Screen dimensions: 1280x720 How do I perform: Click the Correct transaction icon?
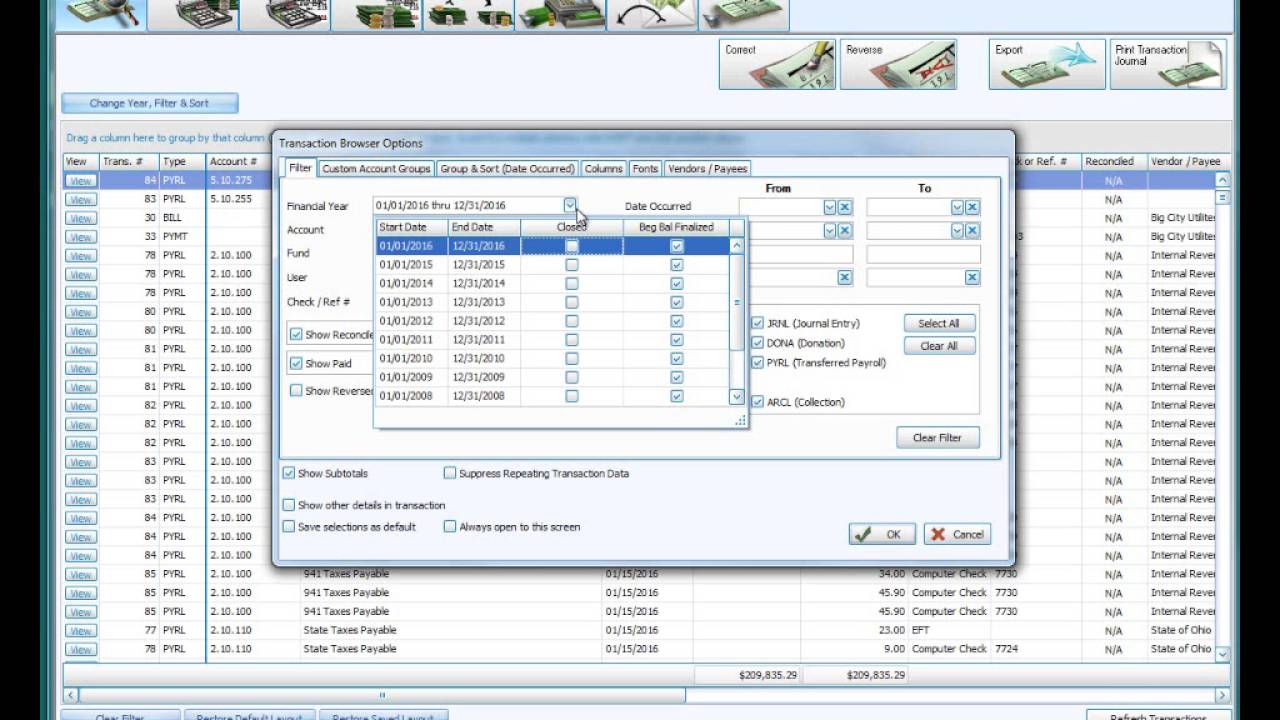pyautogui.click(x=777, y=63)
